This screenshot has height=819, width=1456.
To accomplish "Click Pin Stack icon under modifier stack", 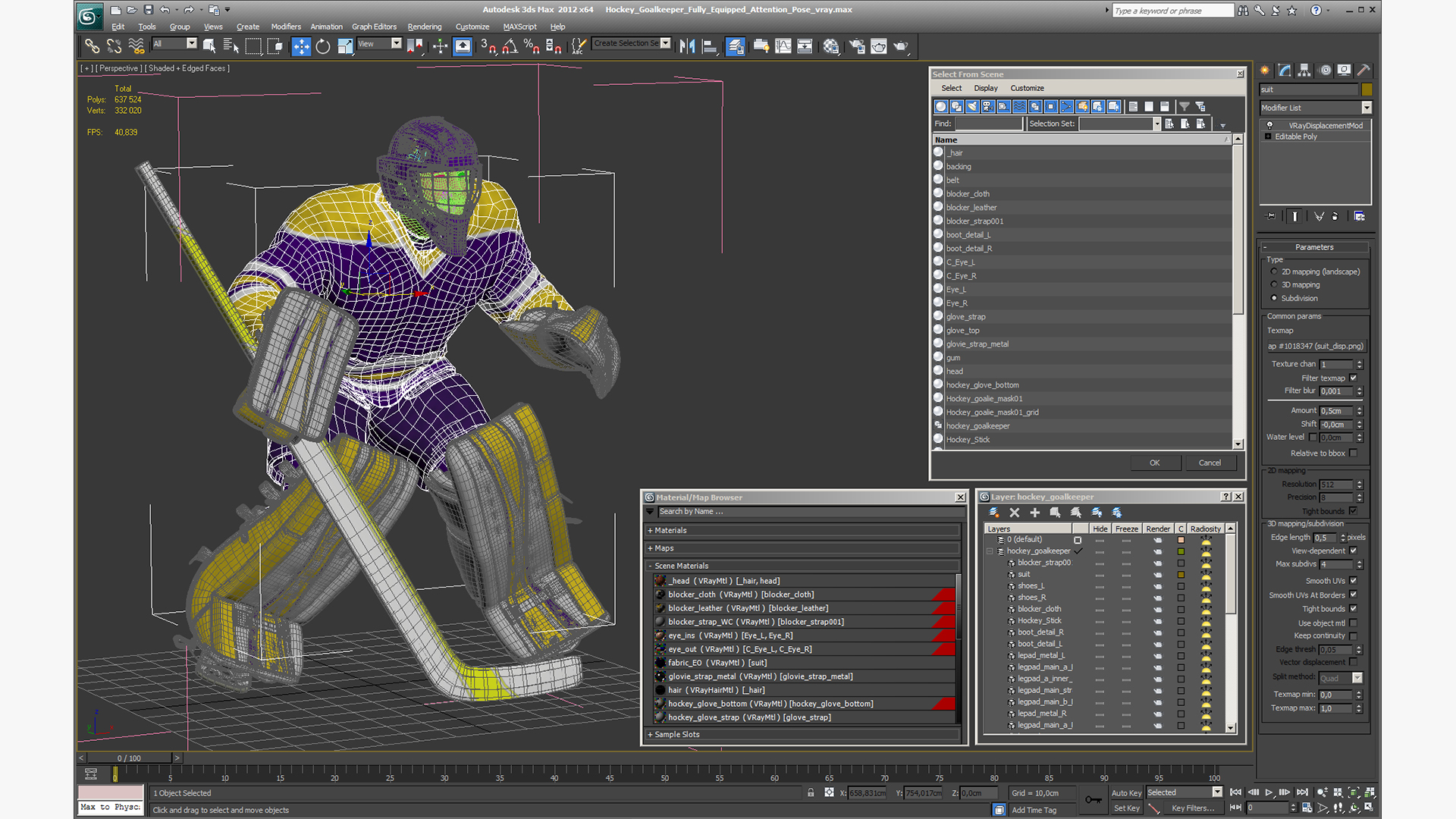I will click(x=1272, y=216).
